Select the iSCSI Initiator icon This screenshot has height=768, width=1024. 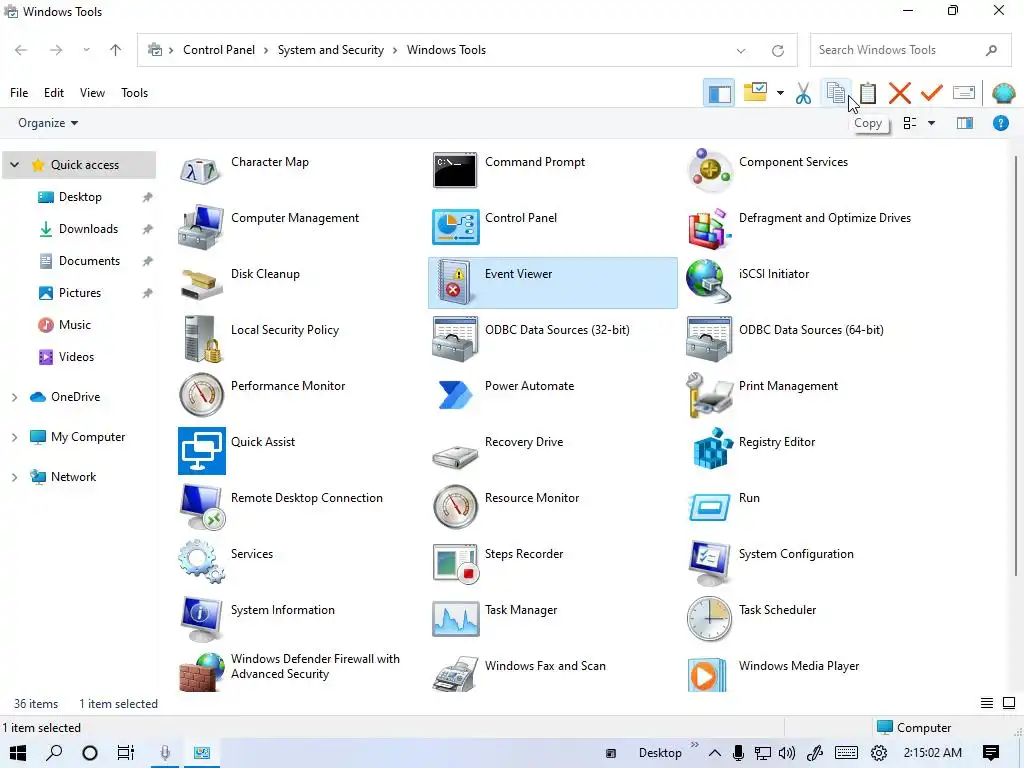710,281
